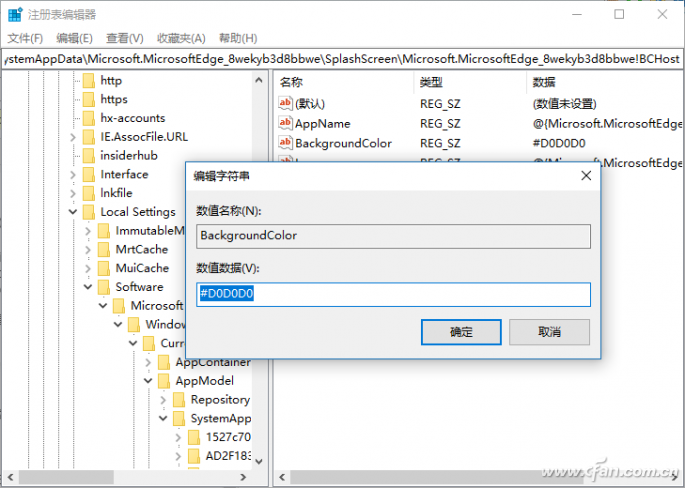This screenshot has height=488, width=685.
Task: Click the IE.AssocFile.URL folder icon
Action: [89, 137]
